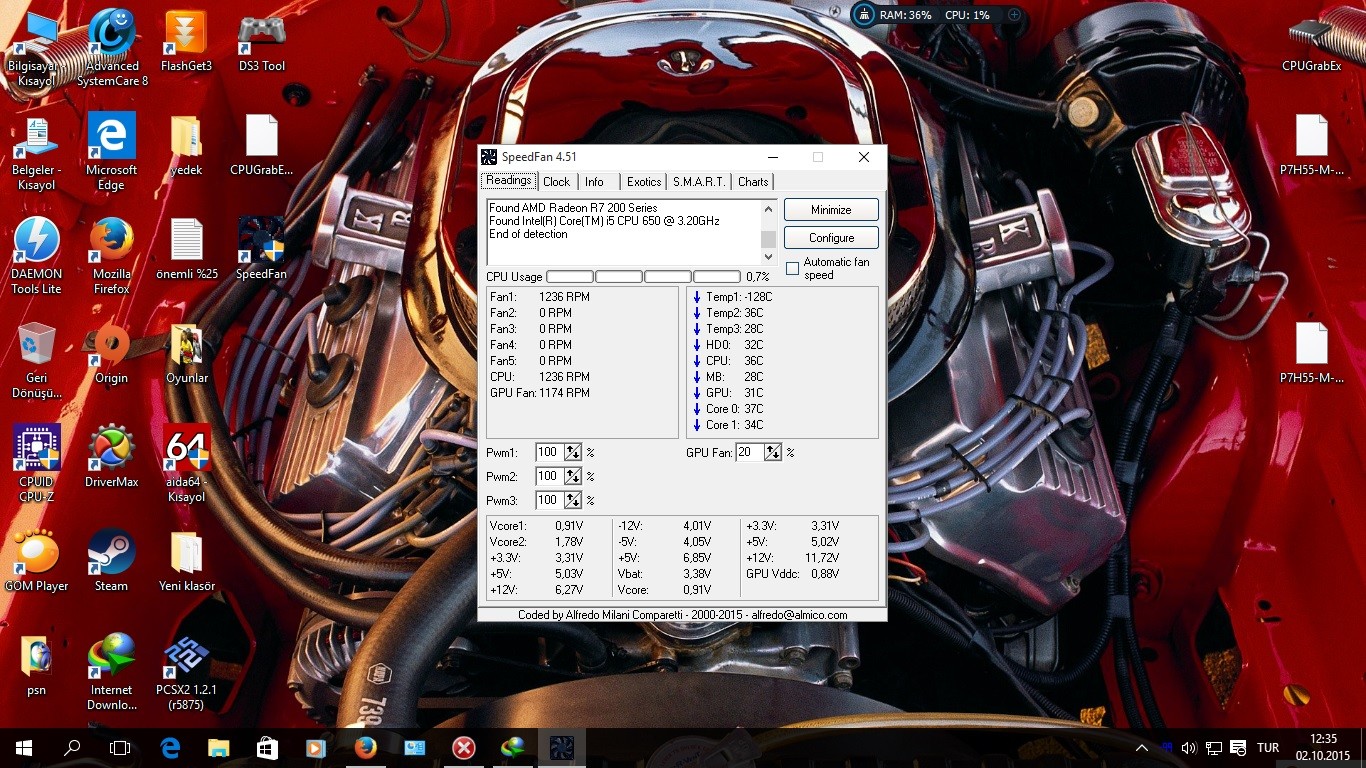Open the Charts tab
Viewport: 1366px width, 768px height.
coord(753,182)
